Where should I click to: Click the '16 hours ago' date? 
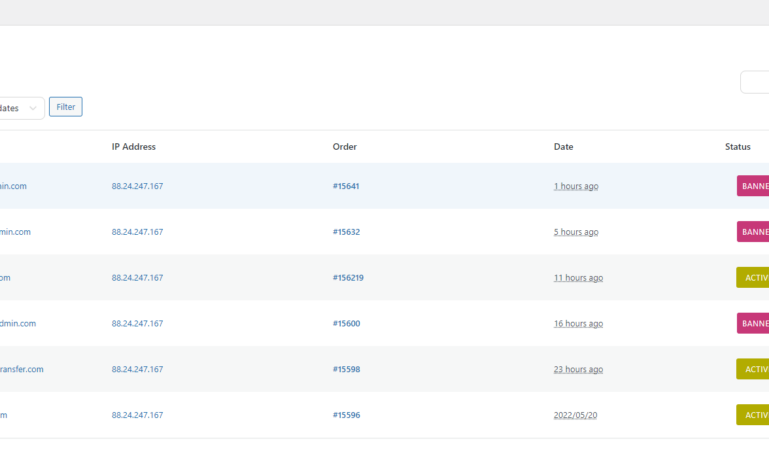pyautogui.click(x=578, y=324)
